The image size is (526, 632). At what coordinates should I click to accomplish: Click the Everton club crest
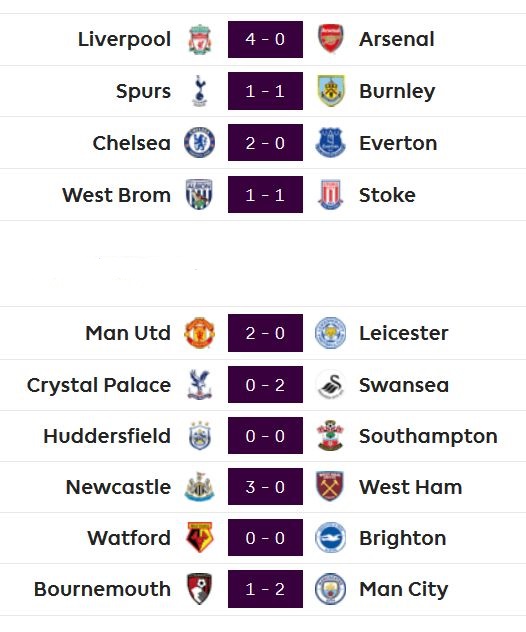(331, 143)
